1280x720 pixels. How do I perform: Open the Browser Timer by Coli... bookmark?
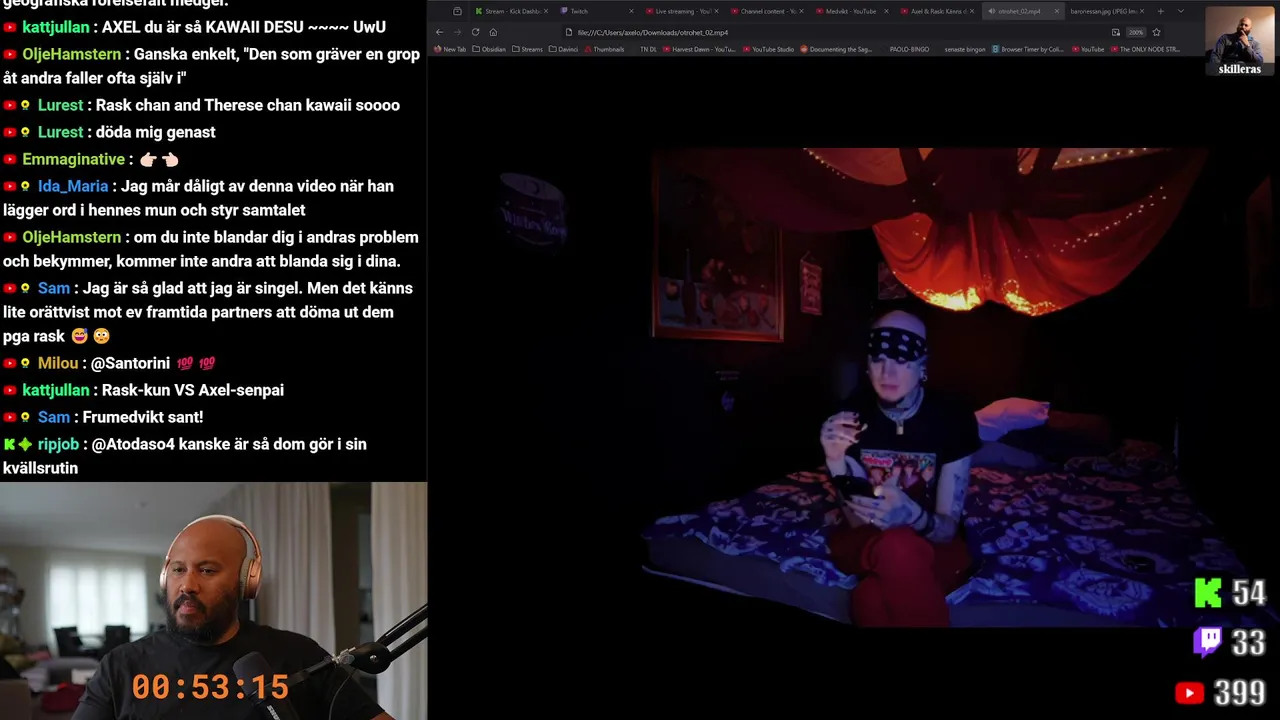[1028, 49]
